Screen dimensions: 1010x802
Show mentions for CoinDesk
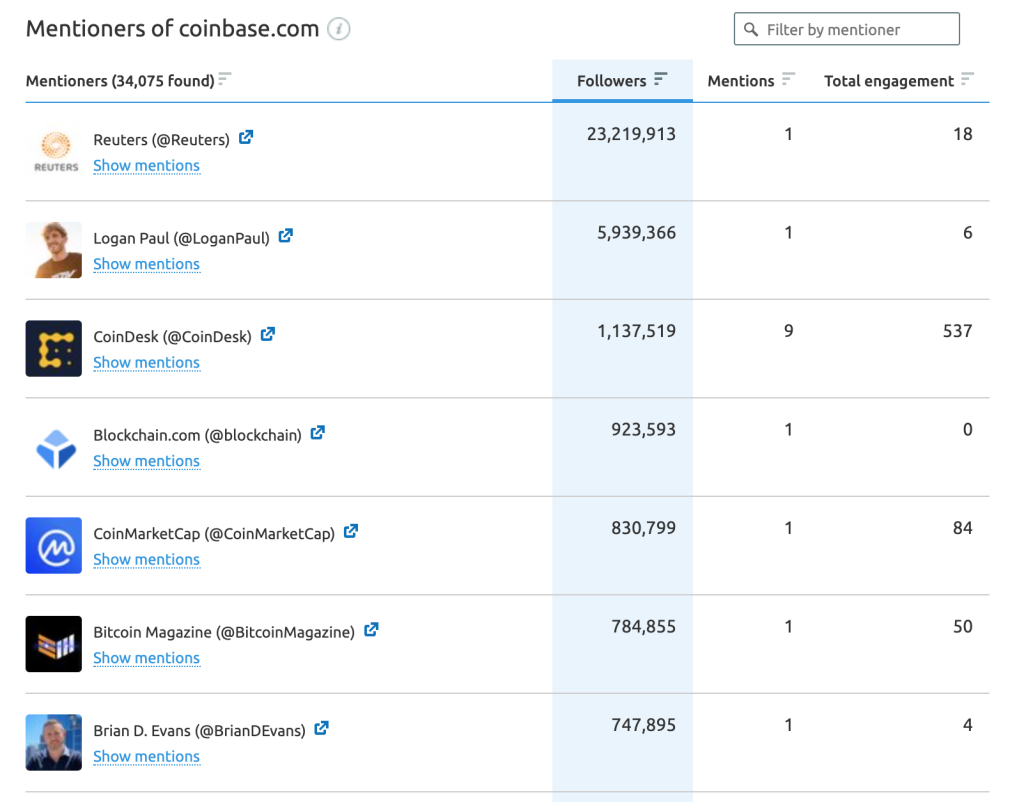[x=146, y=363]
